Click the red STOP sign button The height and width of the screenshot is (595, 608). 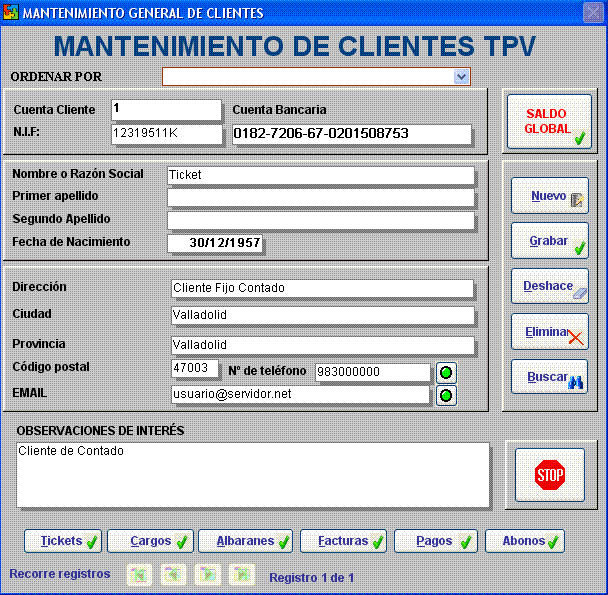click(x=550, y=476)
